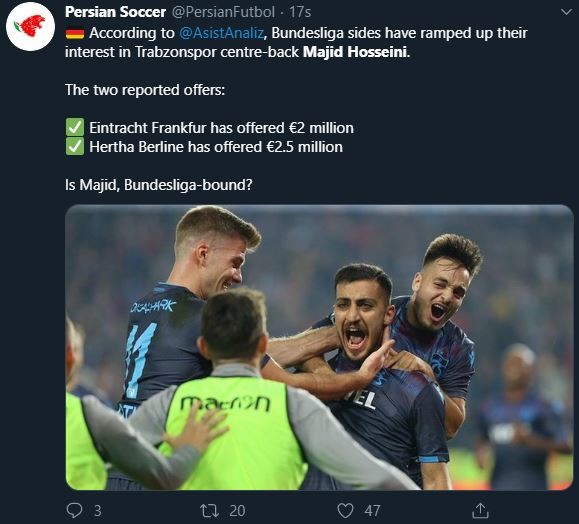Expand the tweet options chevron menu

tap(566, 12)
